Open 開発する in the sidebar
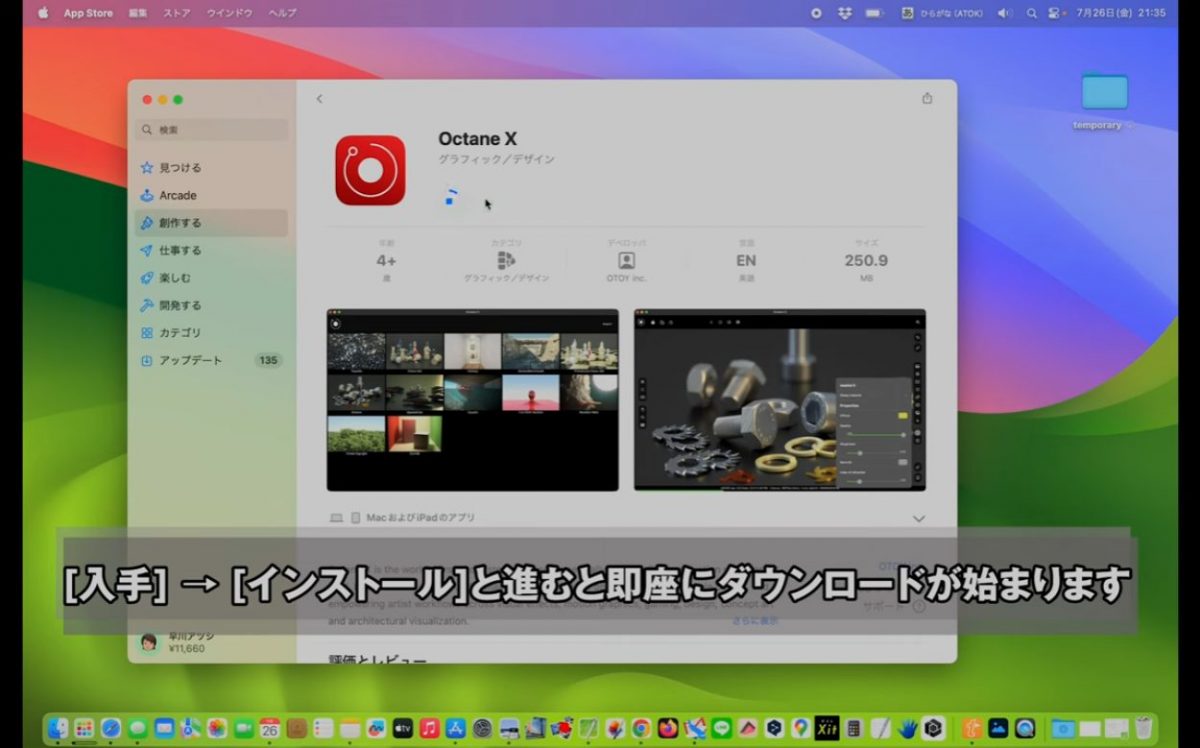The width and height of the screenshot is (1200, 748). 212,305
